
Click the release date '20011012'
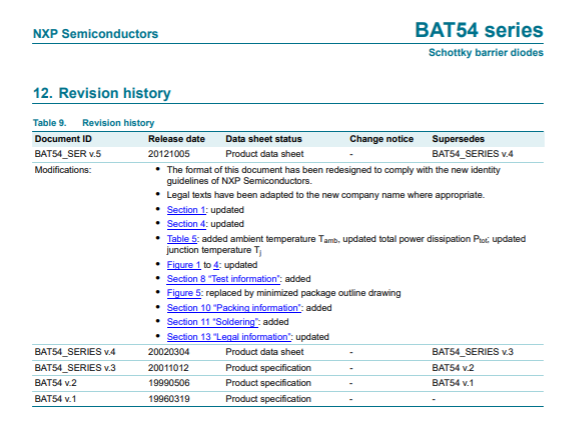point(168,368)
